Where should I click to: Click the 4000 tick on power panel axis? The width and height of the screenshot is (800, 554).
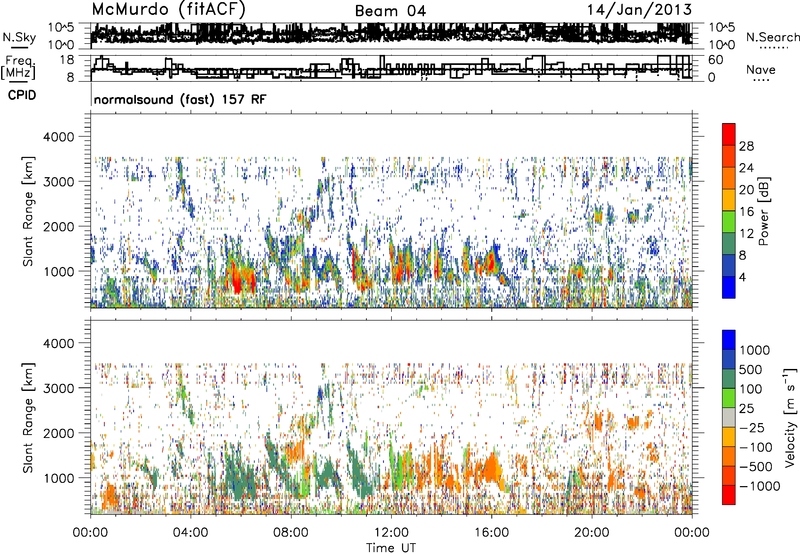[x=58, y=137]
